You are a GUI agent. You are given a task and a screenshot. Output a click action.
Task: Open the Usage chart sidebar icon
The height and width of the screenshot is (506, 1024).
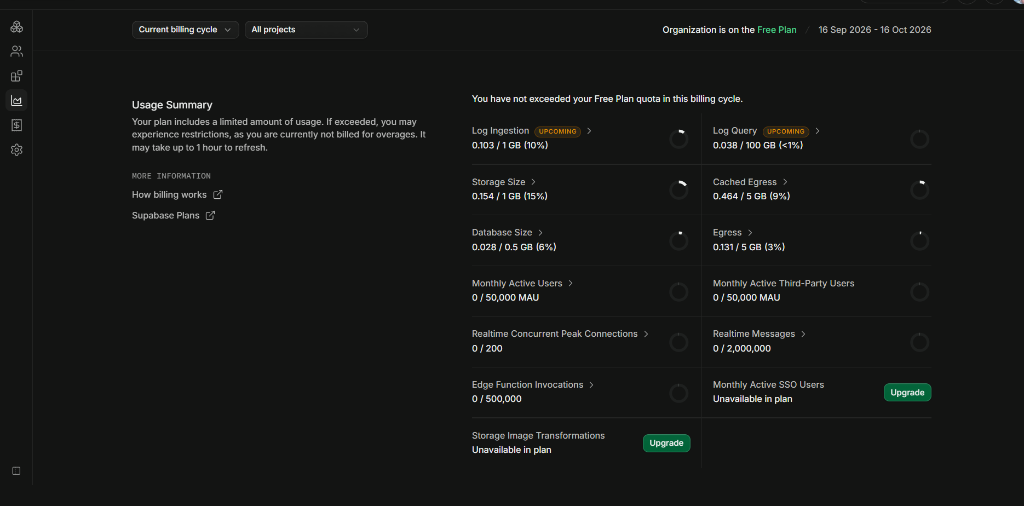tap(16, 101)
